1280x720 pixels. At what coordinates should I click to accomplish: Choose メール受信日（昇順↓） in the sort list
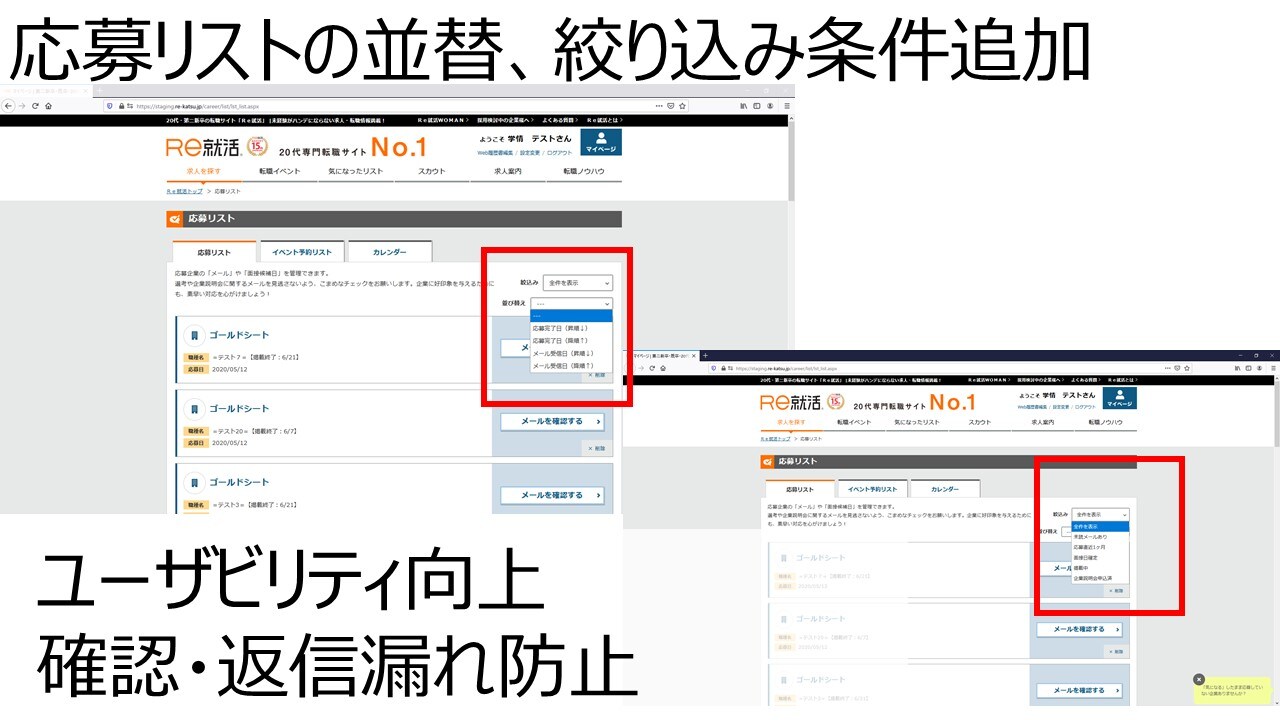click(x=571, y=353)
